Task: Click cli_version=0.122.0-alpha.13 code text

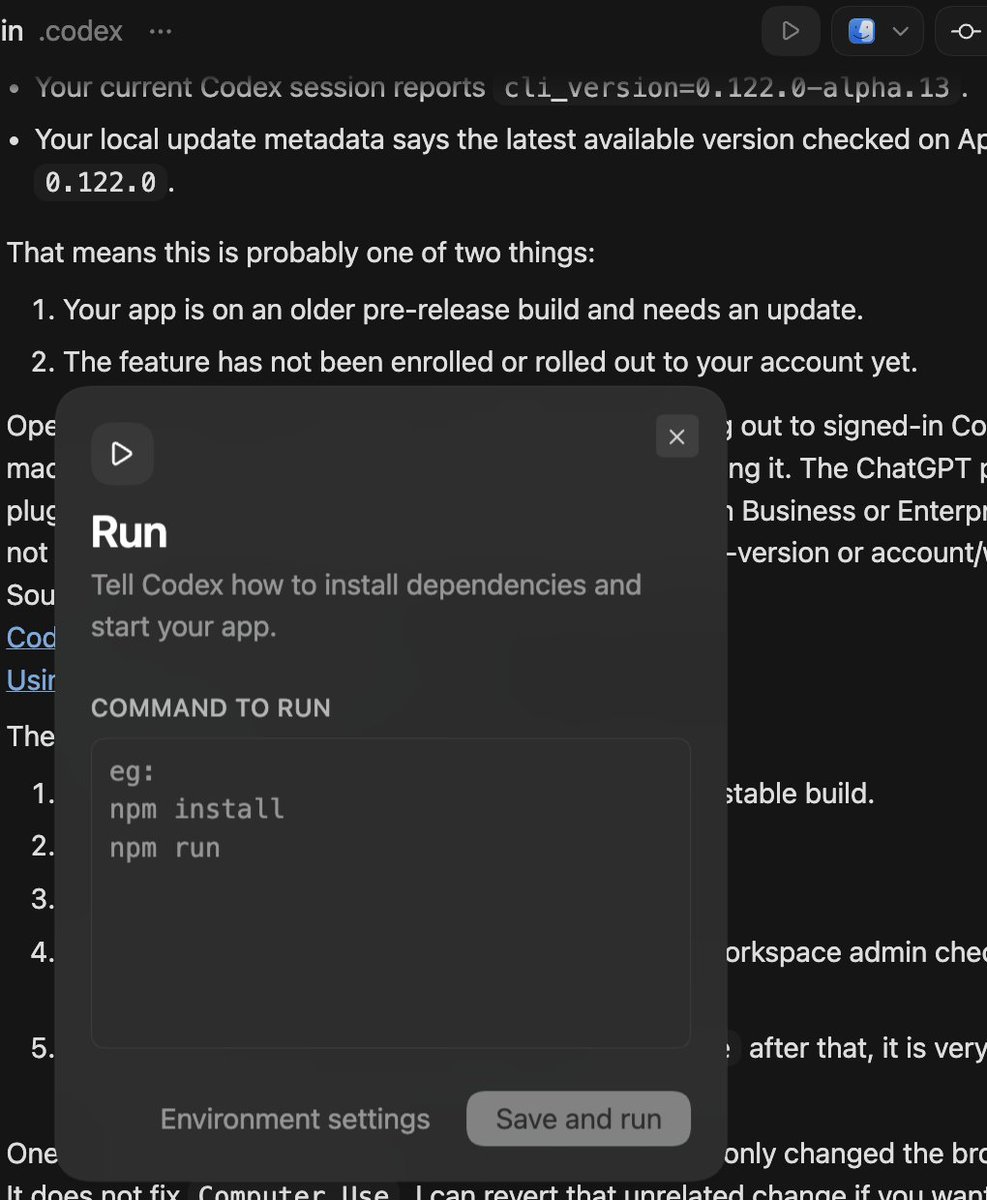Action: point(727,88)
